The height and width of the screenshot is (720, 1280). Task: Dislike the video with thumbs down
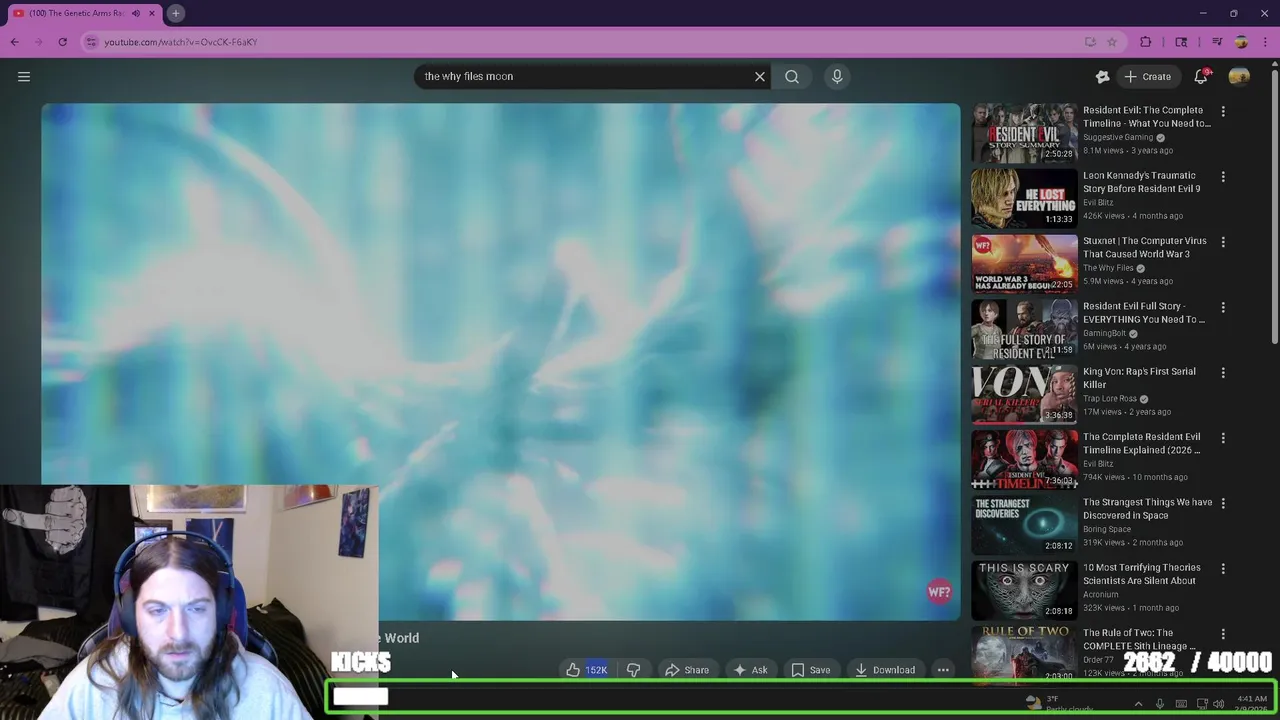click(x=633, y=670)
